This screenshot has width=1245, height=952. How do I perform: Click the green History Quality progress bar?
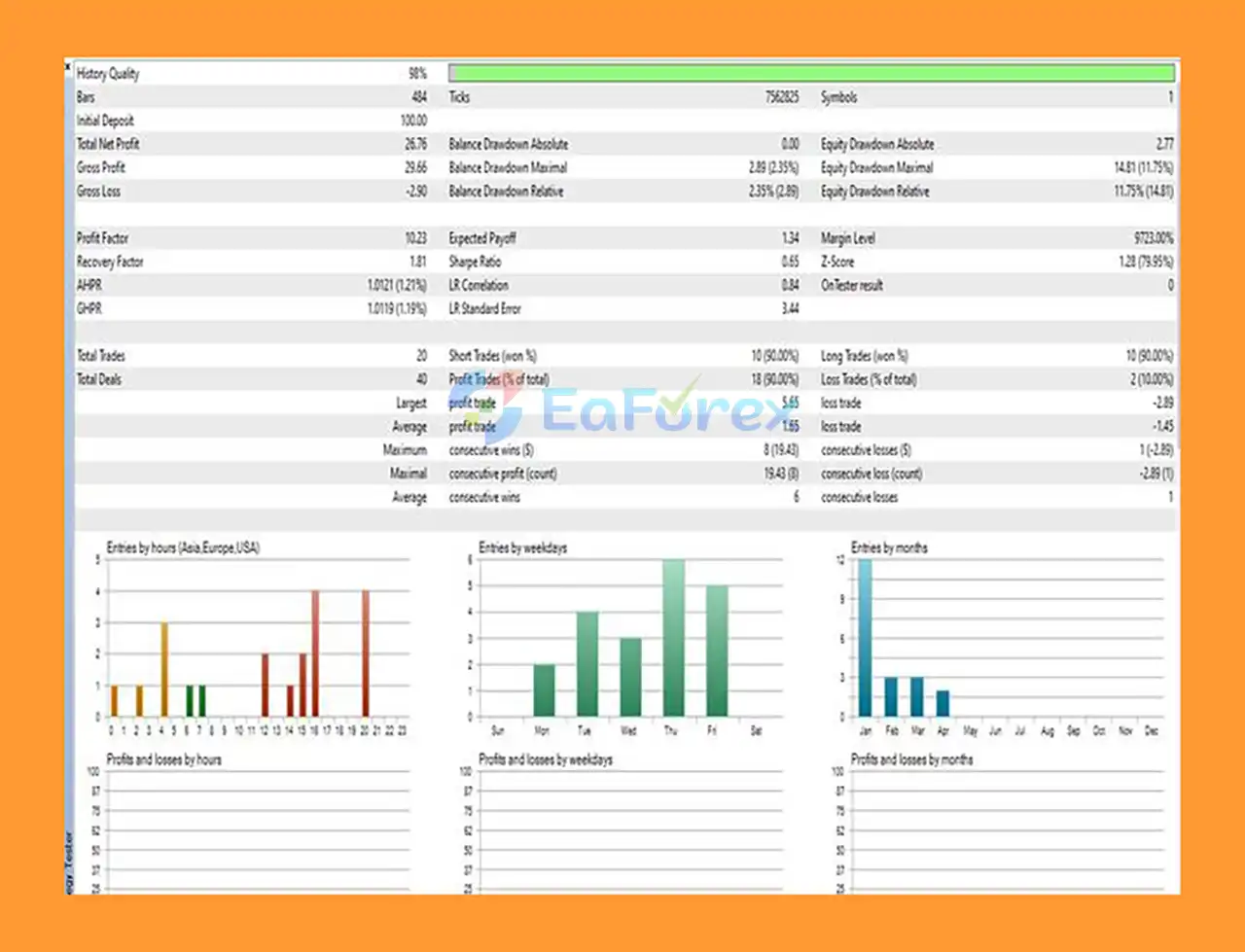click(810, 73)
